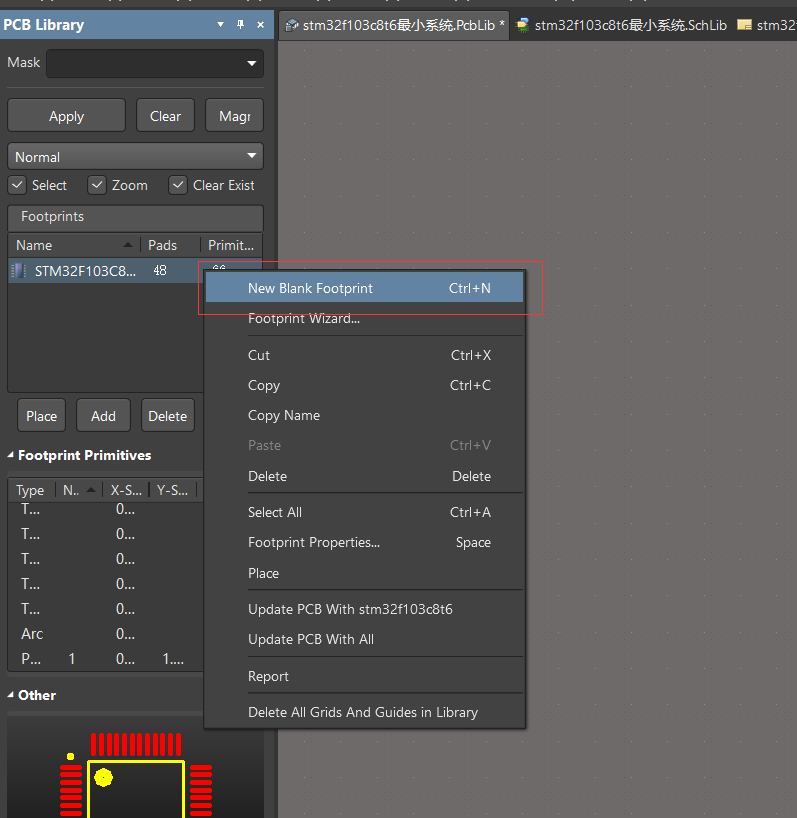The height and width of the screenshot is (818, 797).
Task: Collapse the Other section
Action: point(10,695)
